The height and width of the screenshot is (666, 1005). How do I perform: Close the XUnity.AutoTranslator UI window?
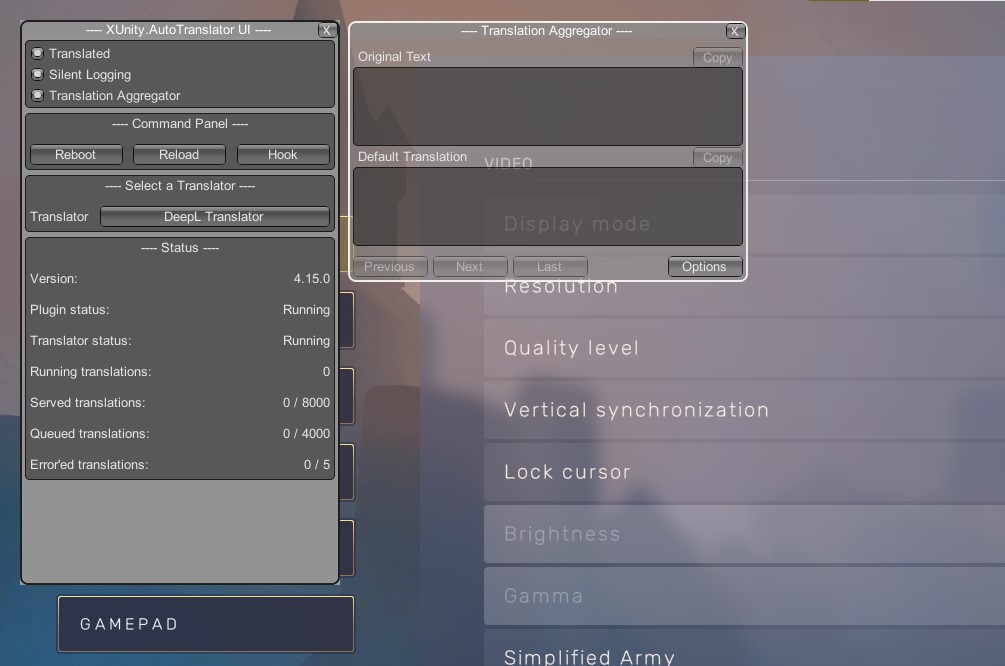point(326,30)
